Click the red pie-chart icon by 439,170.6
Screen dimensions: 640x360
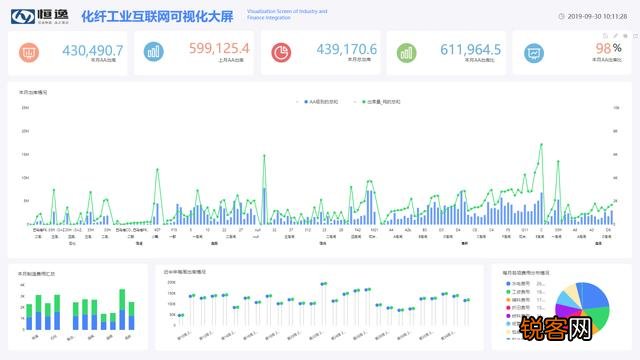click(281, 52)
